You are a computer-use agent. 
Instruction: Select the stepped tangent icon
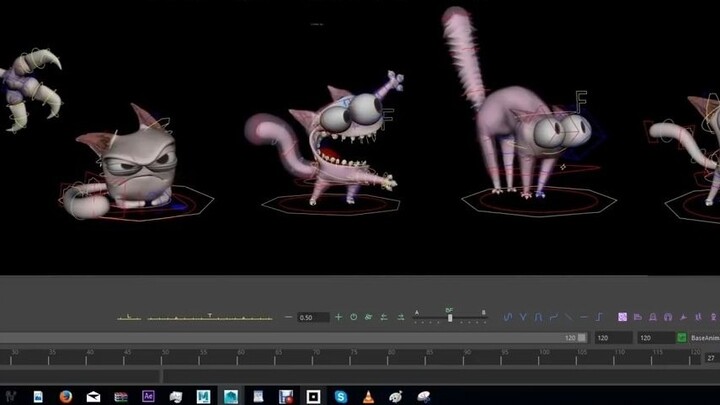pyautogui.click(x=599, y=317)
